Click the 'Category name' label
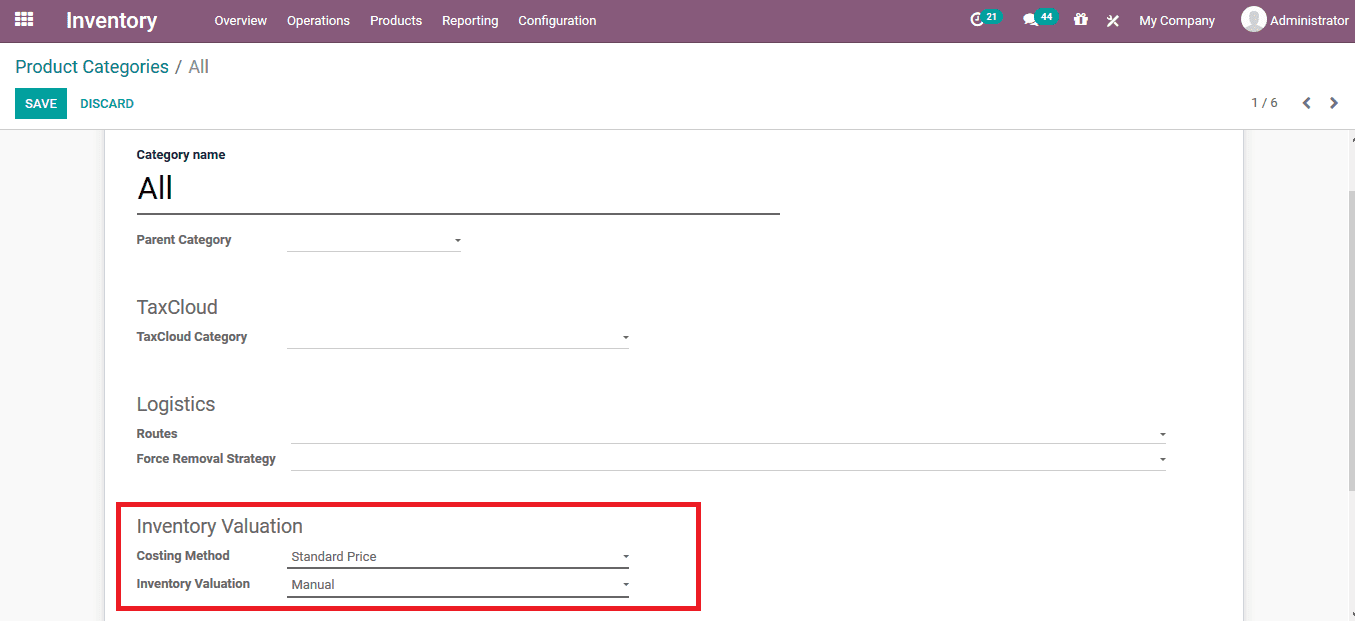 tap(181, 155)
